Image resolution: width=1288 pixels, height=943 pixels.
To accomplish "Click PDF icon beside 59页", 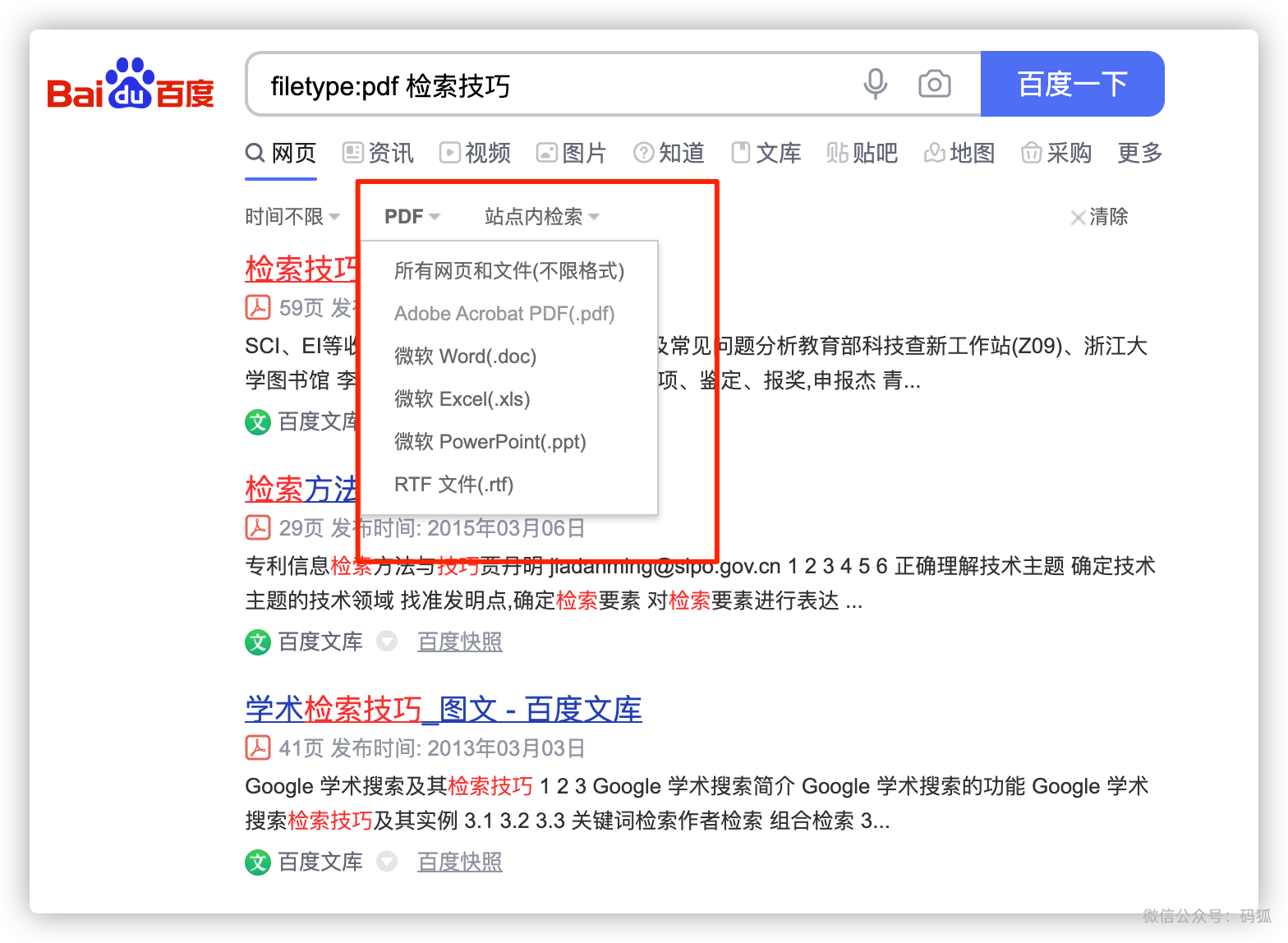I will pyautogui.click(x=258, y=307).
